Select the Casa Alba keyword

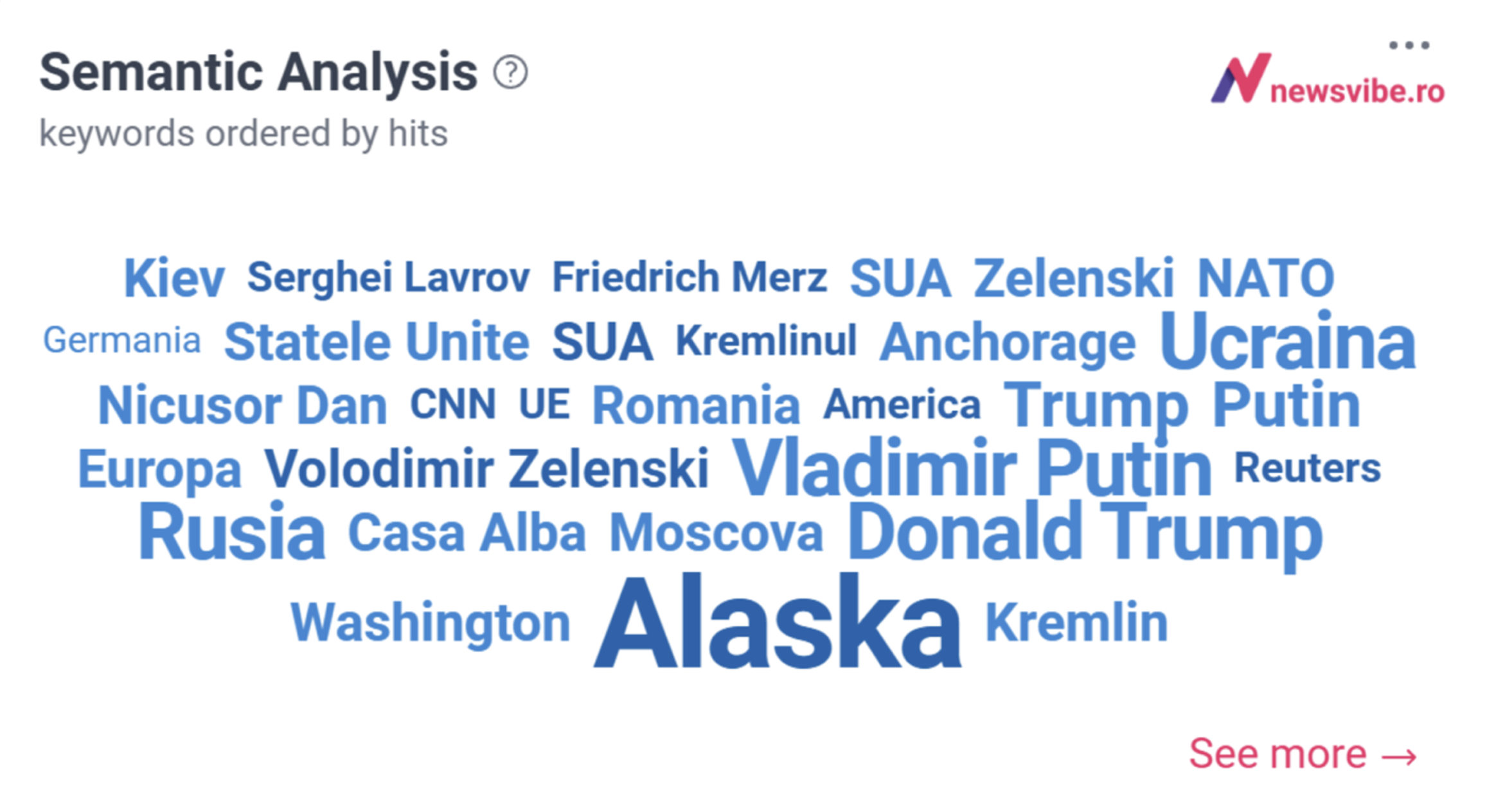467,533
